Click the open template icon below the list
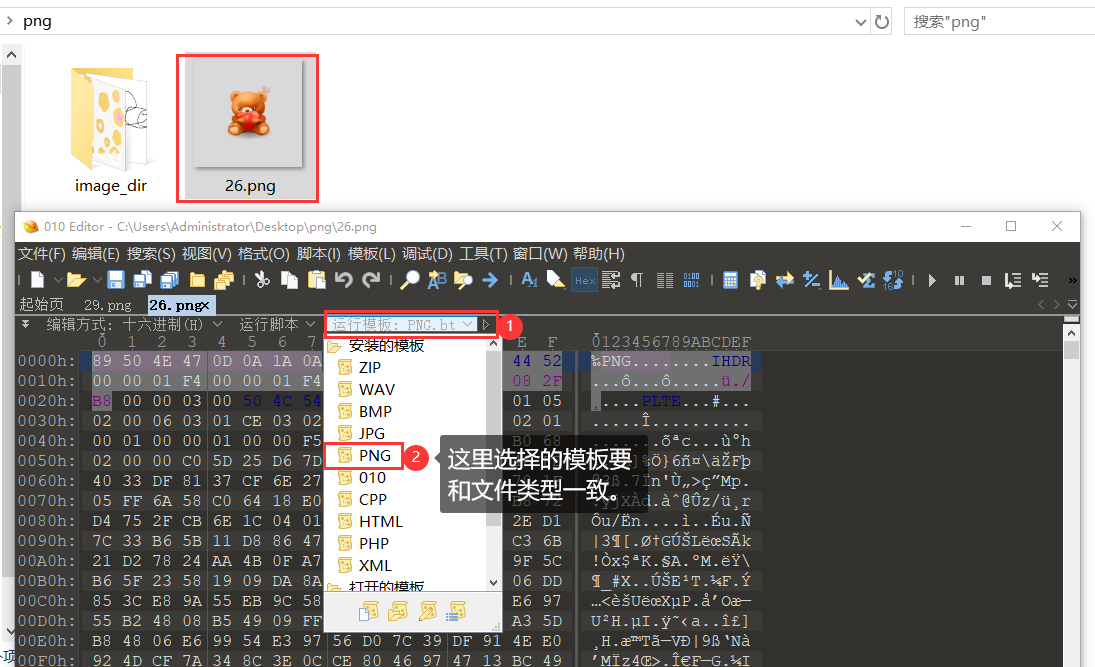This screenshot has width=1095, height=667. click(x=398, y=611)
